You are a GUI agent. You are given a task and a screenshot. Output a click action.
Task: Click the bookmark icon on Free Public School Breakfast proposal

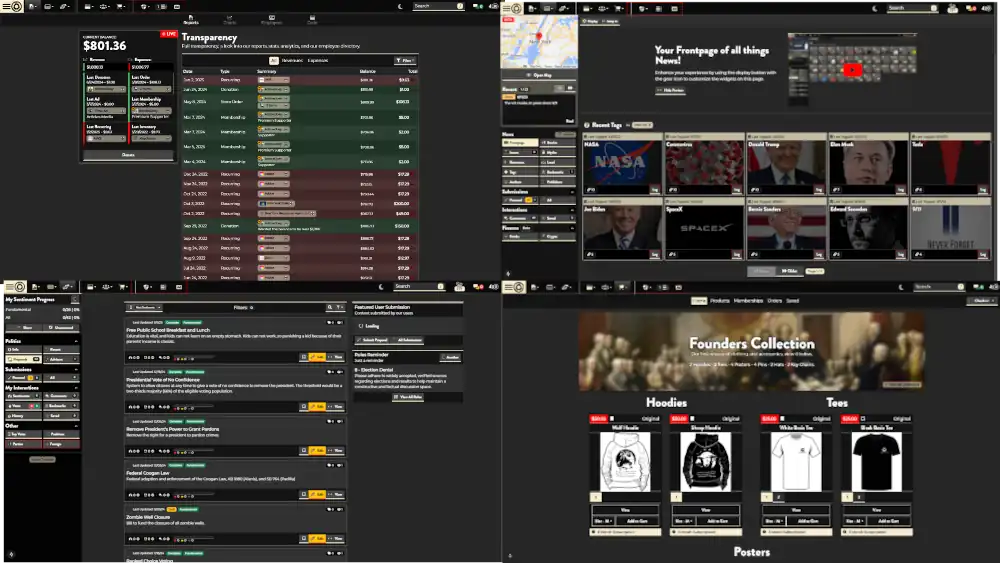pos(303,356)
